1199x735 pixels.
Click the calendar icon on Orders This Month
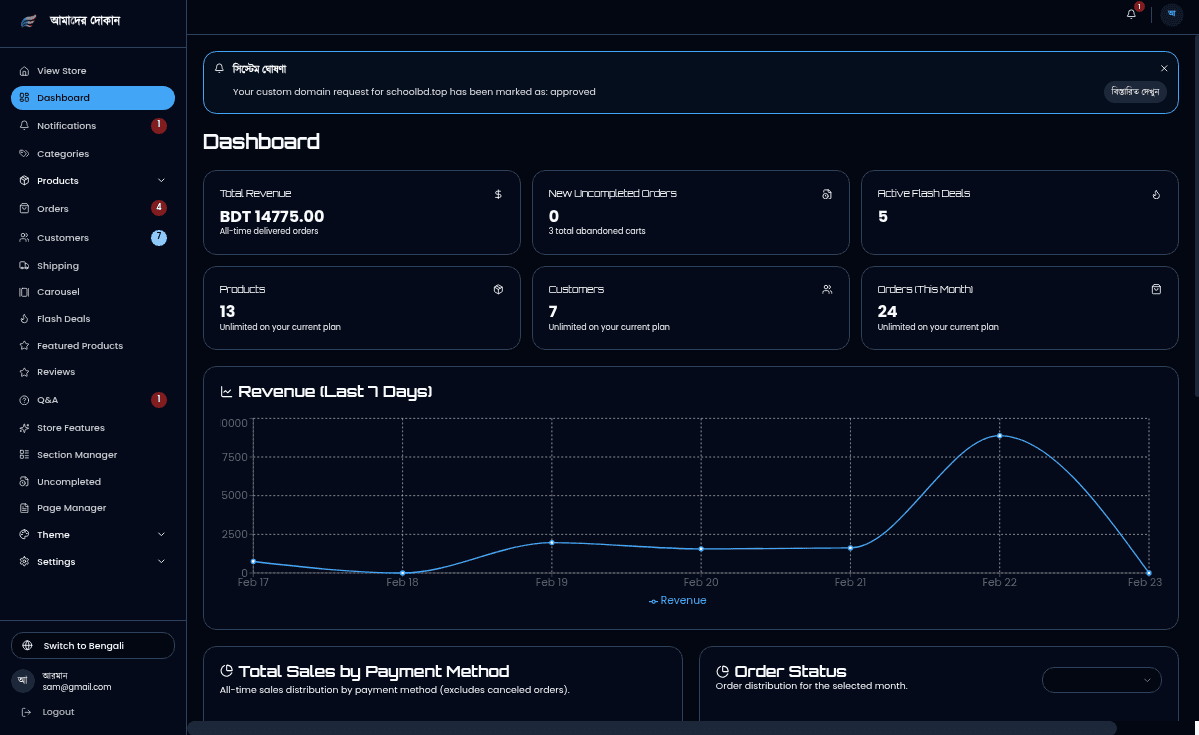click(x=1156, y=289)
